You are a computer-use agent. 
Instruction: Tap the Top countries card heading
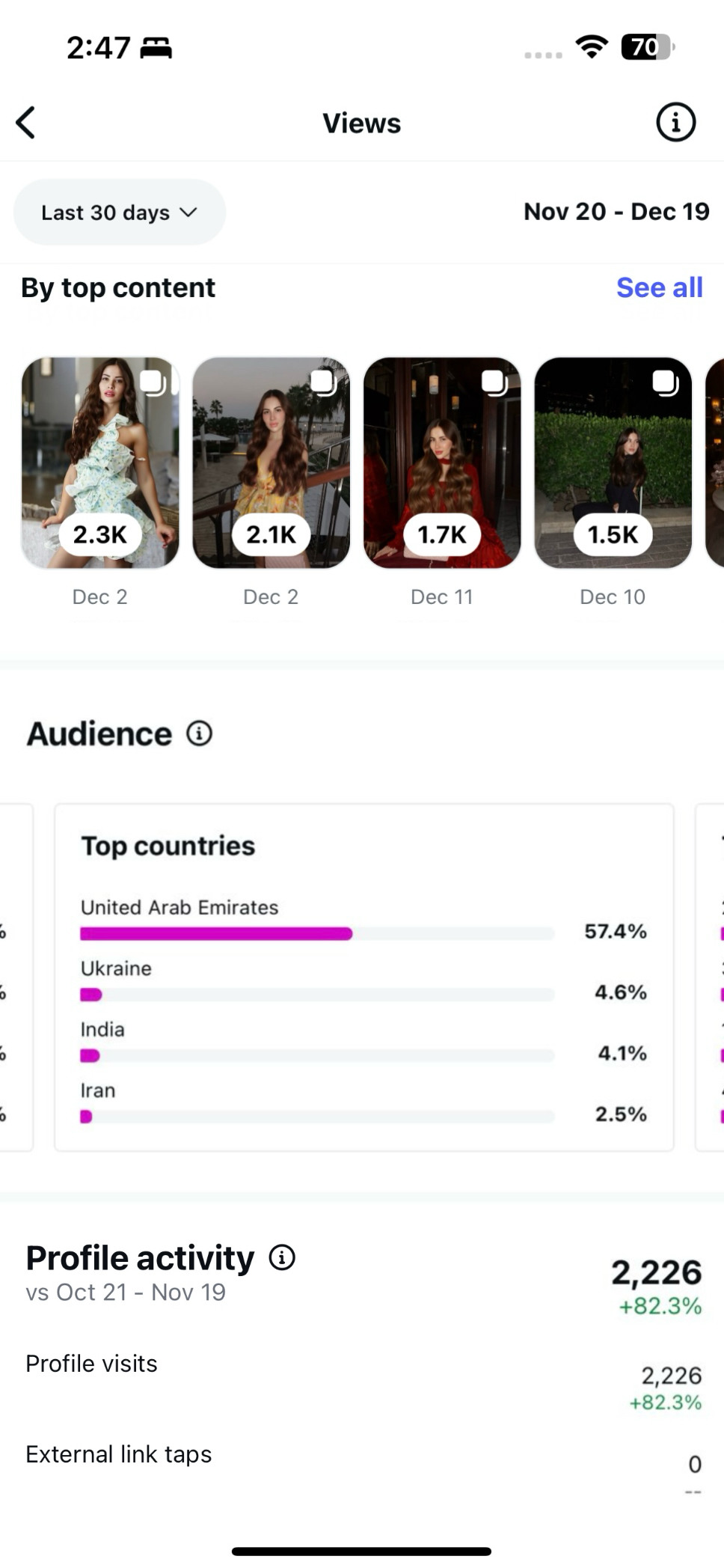[168, 846]
